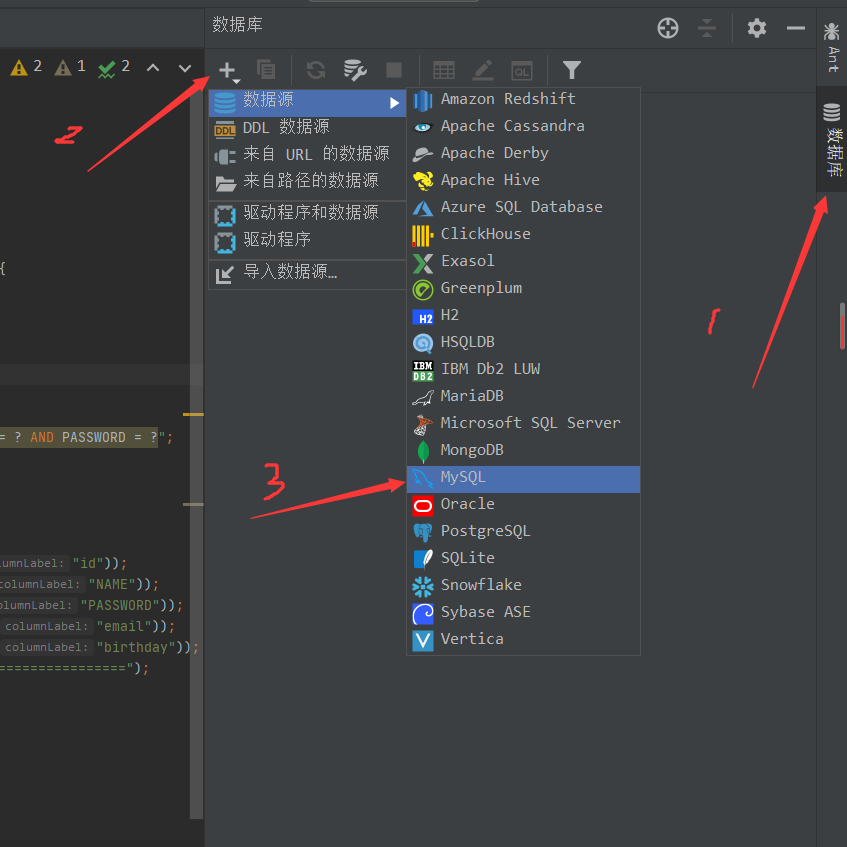Click the "NAME" string in code
The image size is (847, 847).
112,584
